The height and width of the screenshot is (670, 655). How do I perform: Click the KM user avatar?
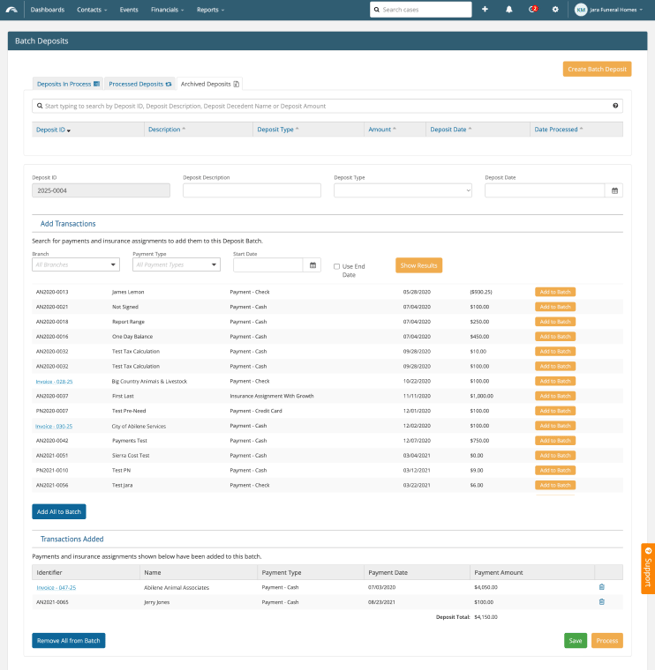581,9
